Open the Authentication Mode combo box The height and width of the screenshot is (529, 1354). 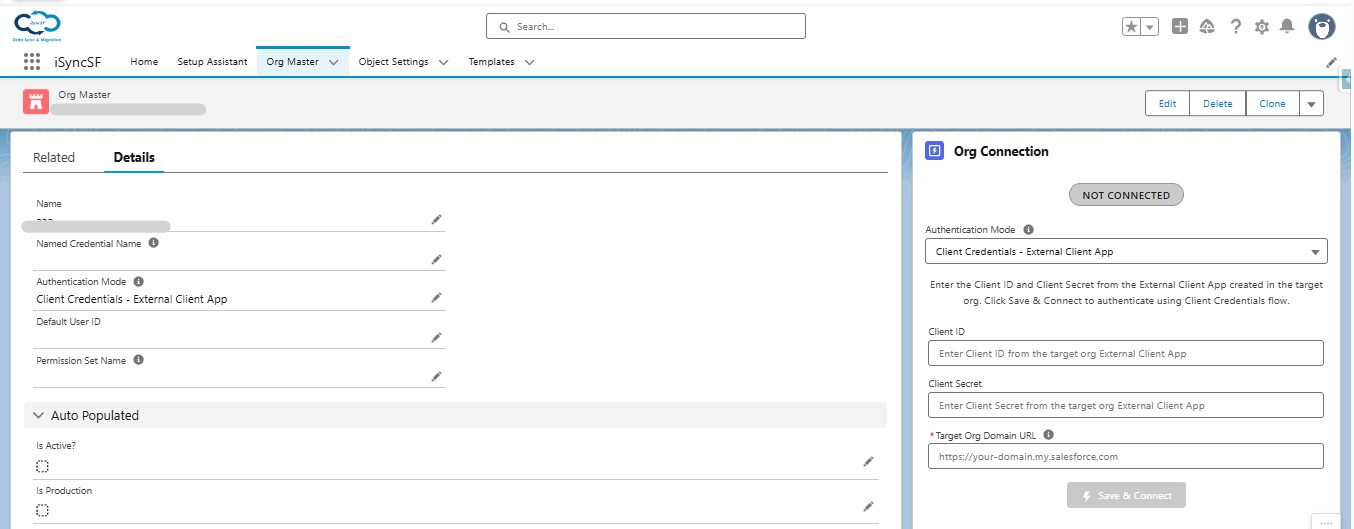[x=1126, y=252]
